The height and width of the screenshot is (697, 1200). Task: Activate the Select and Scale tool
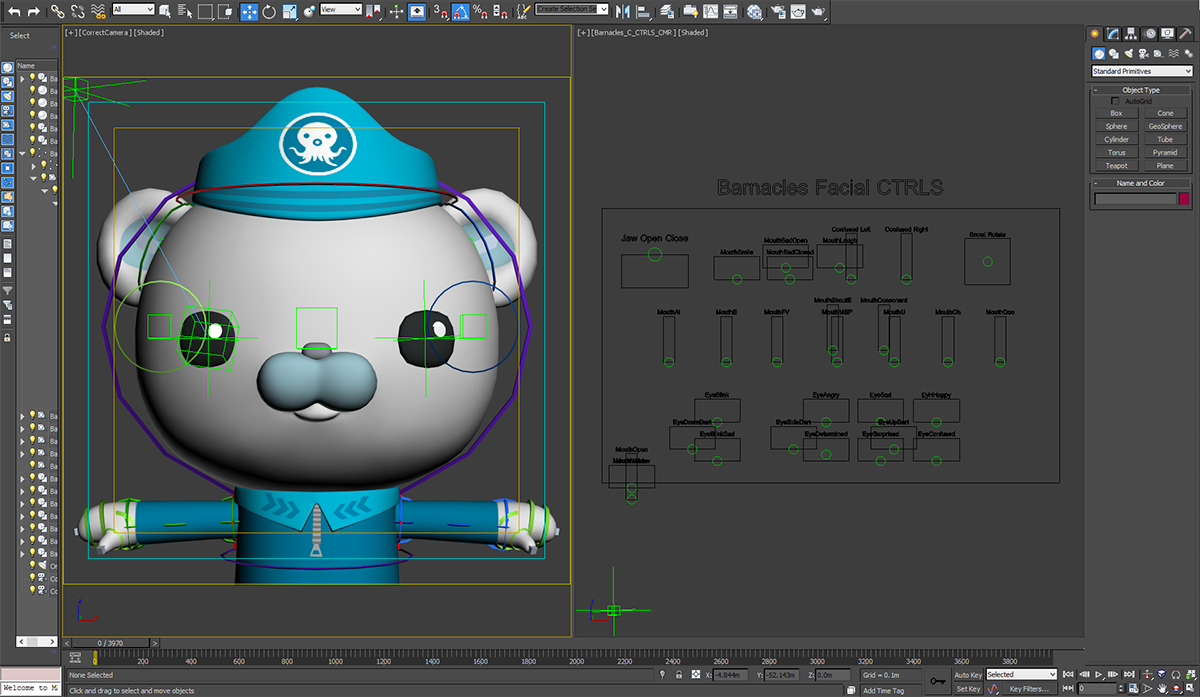[x=289, y=12]
